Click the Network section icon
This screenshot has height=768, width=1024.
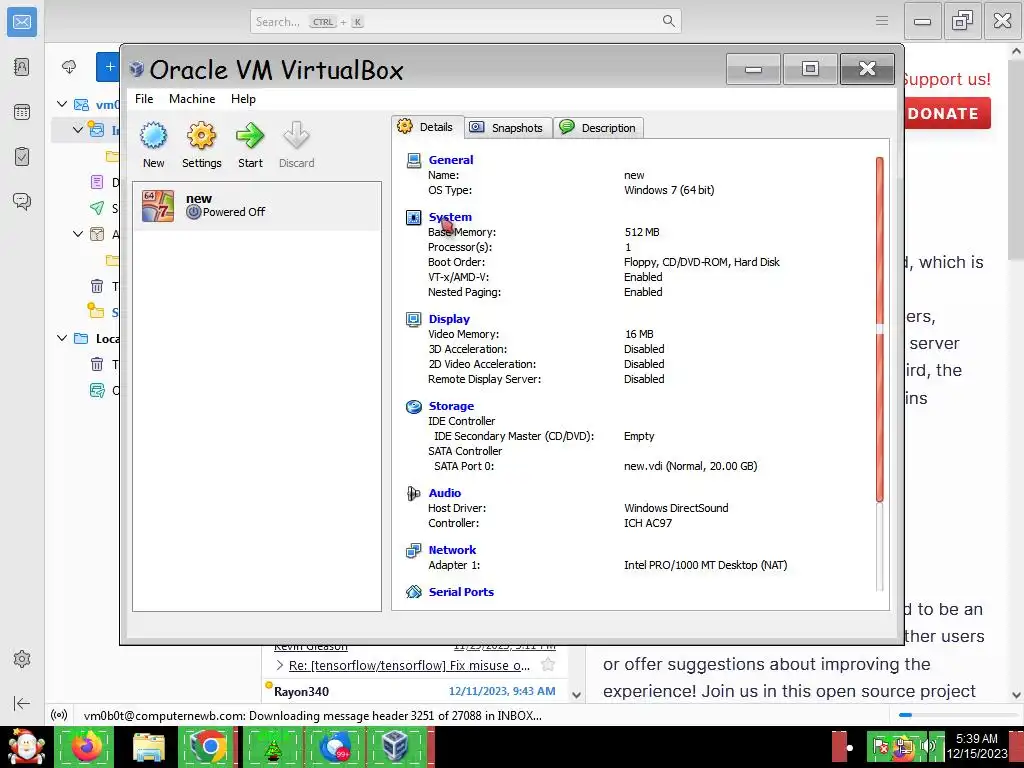click(x=413, y=551)
